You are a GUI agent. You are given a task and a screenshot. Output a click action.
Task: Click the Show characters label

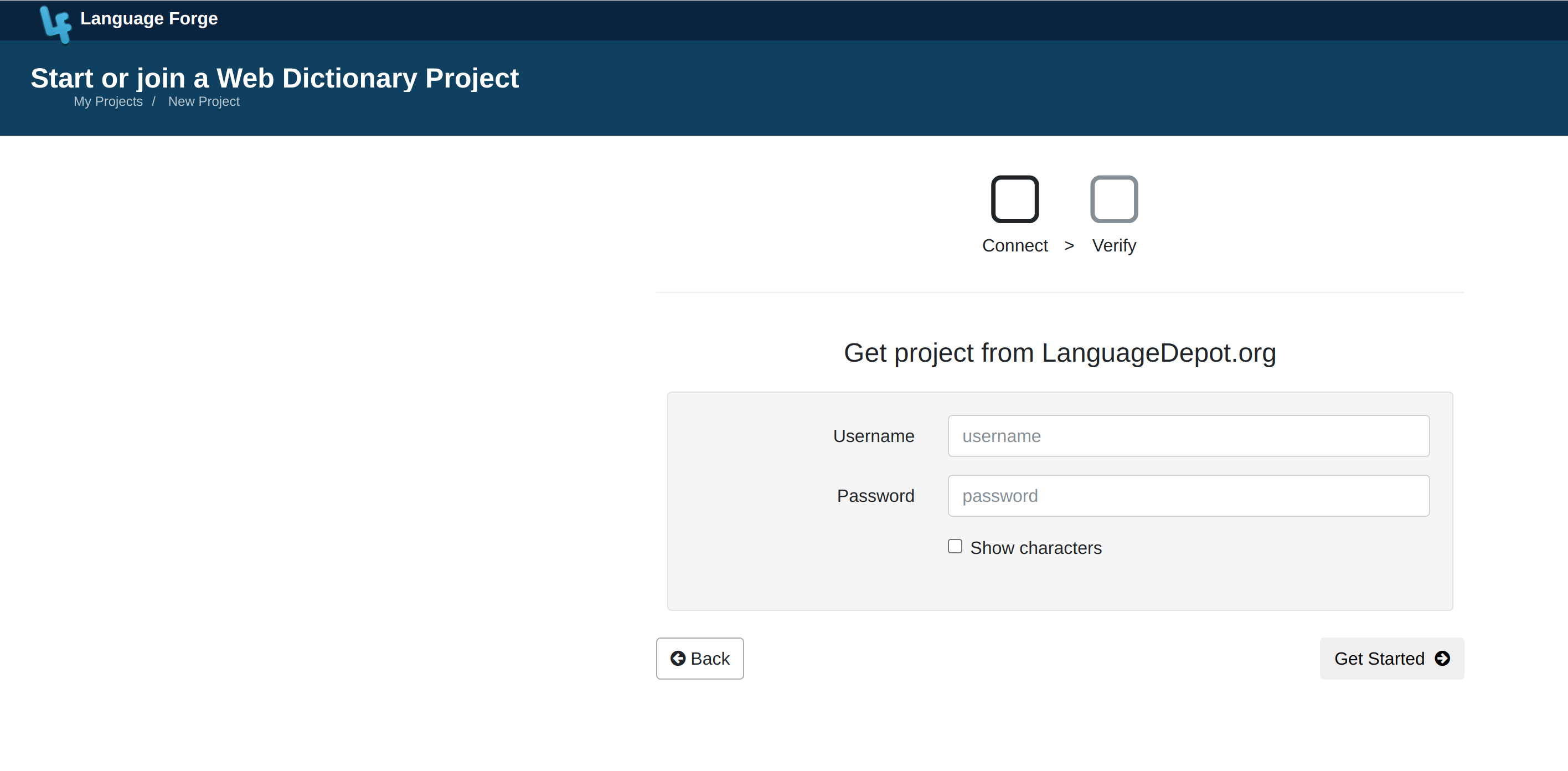(1035, 548)
